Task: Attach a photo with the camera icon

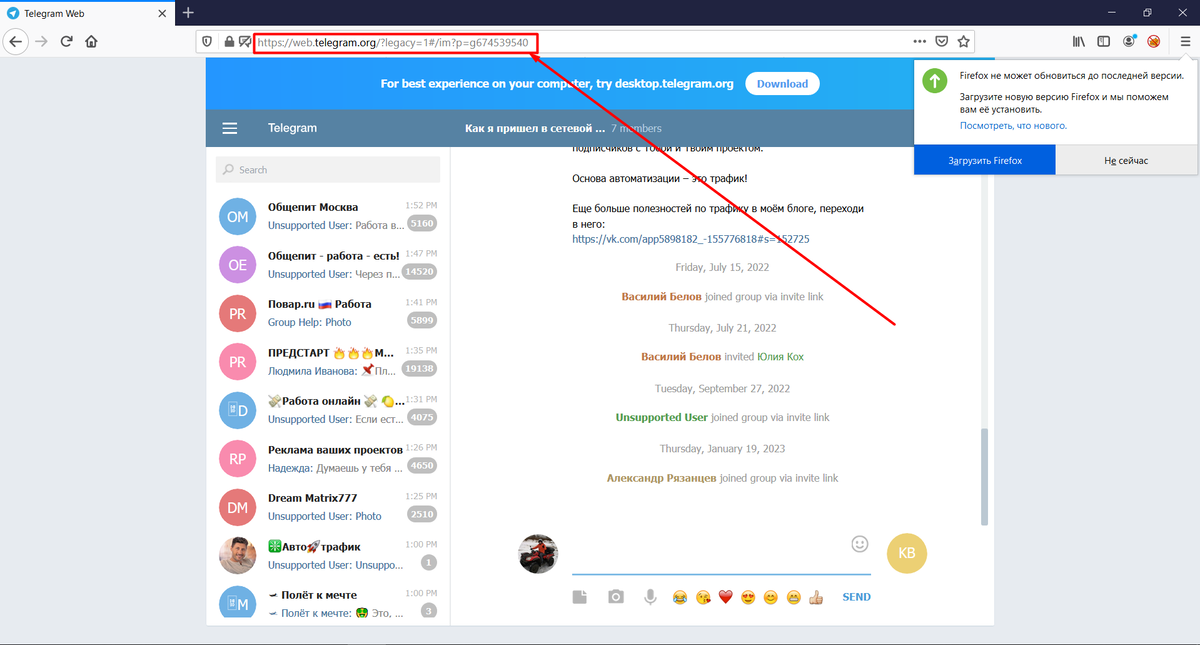Action: tap(616, 597)
